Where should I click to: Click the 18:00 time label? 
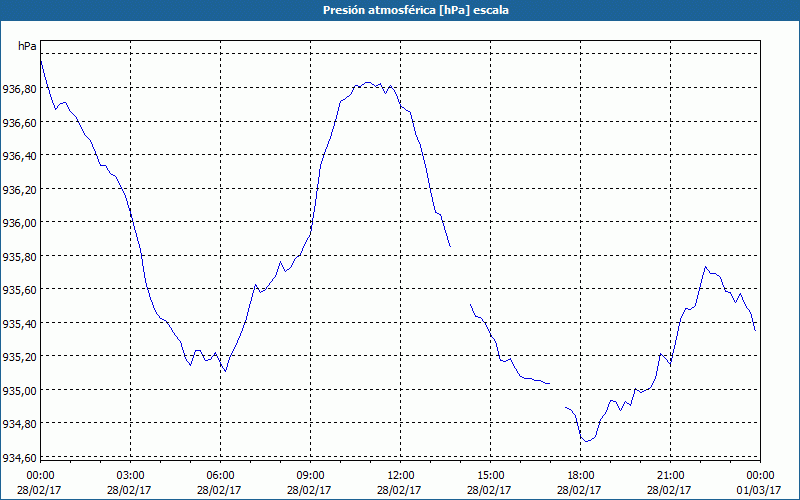coord(580,476)
